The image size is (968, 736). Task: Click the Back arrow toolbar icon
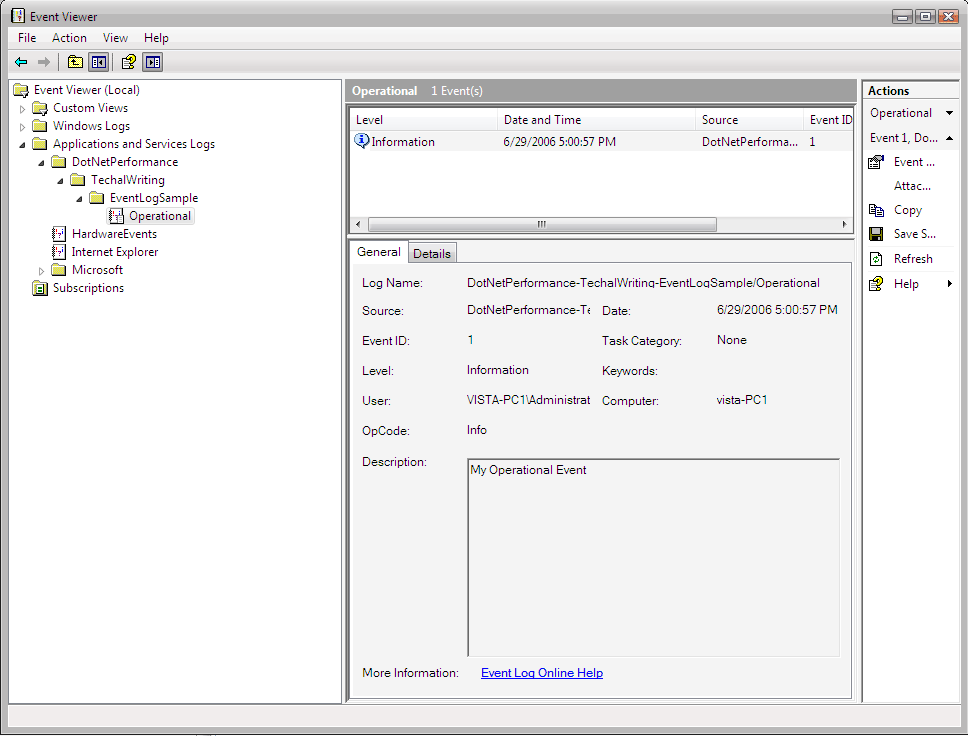[x=21, y=62]
